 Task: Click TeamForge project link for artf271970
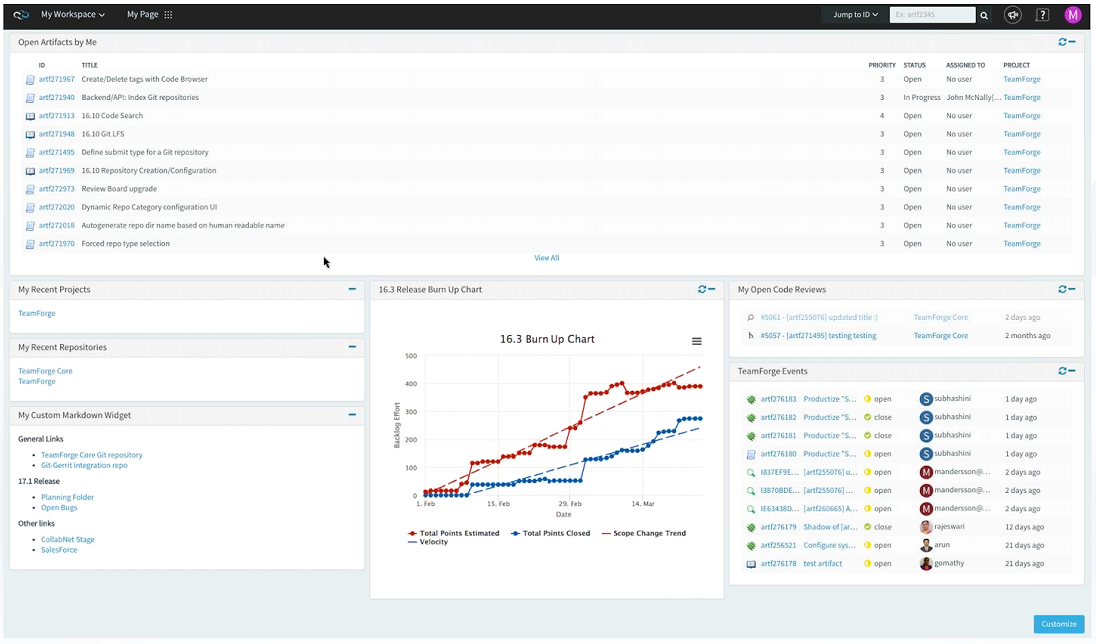point(1022,243)
